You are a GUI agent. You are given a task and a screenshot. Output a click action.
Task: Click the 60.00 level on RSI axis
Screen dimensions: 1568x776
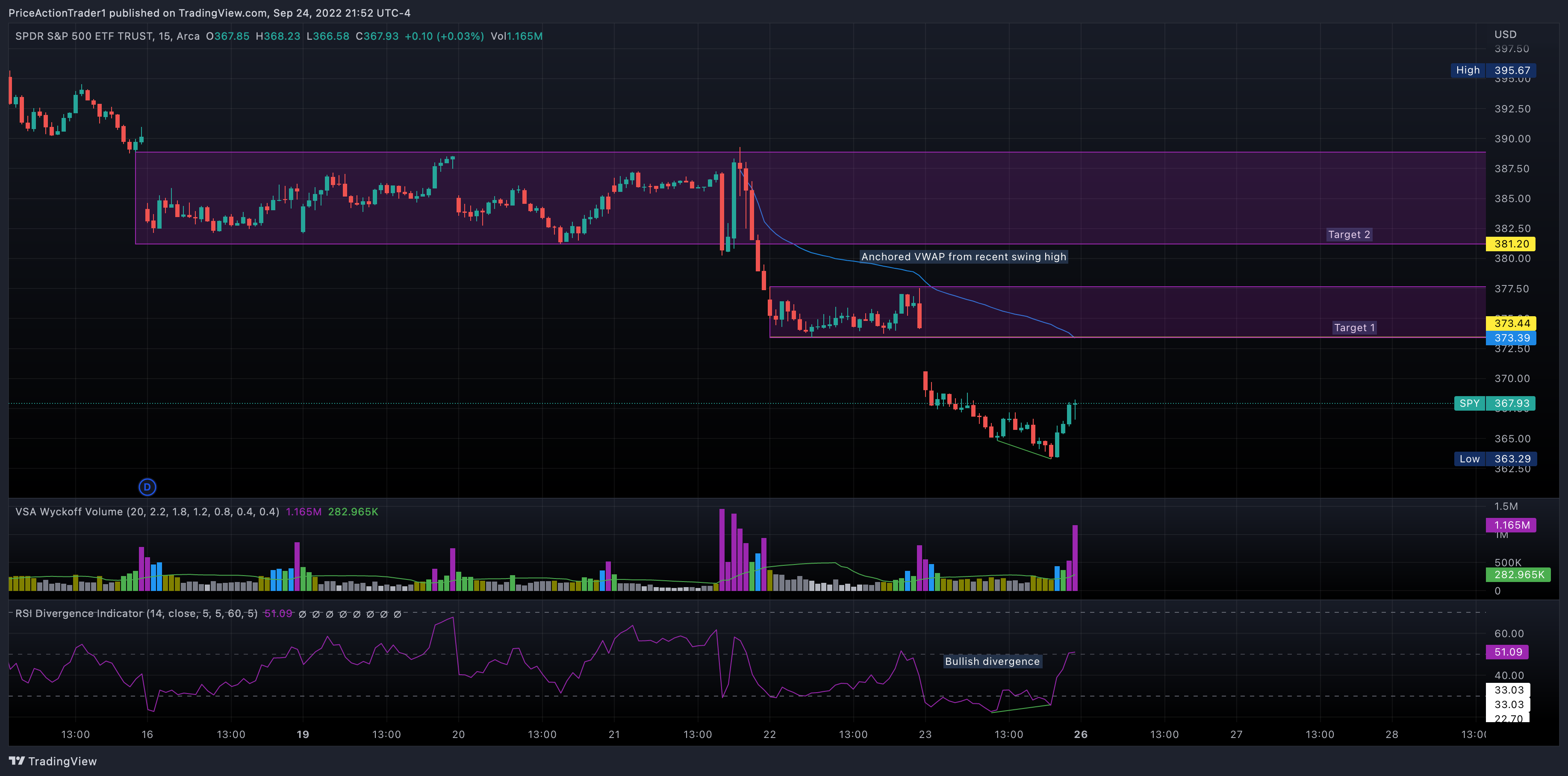(1509, 634)
